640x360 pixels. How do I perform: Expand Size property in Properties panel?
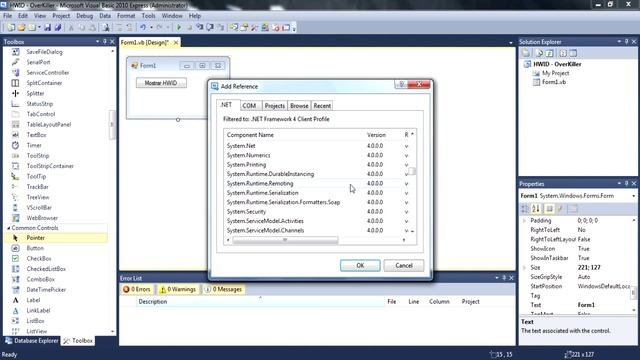[x=524, y=267]
